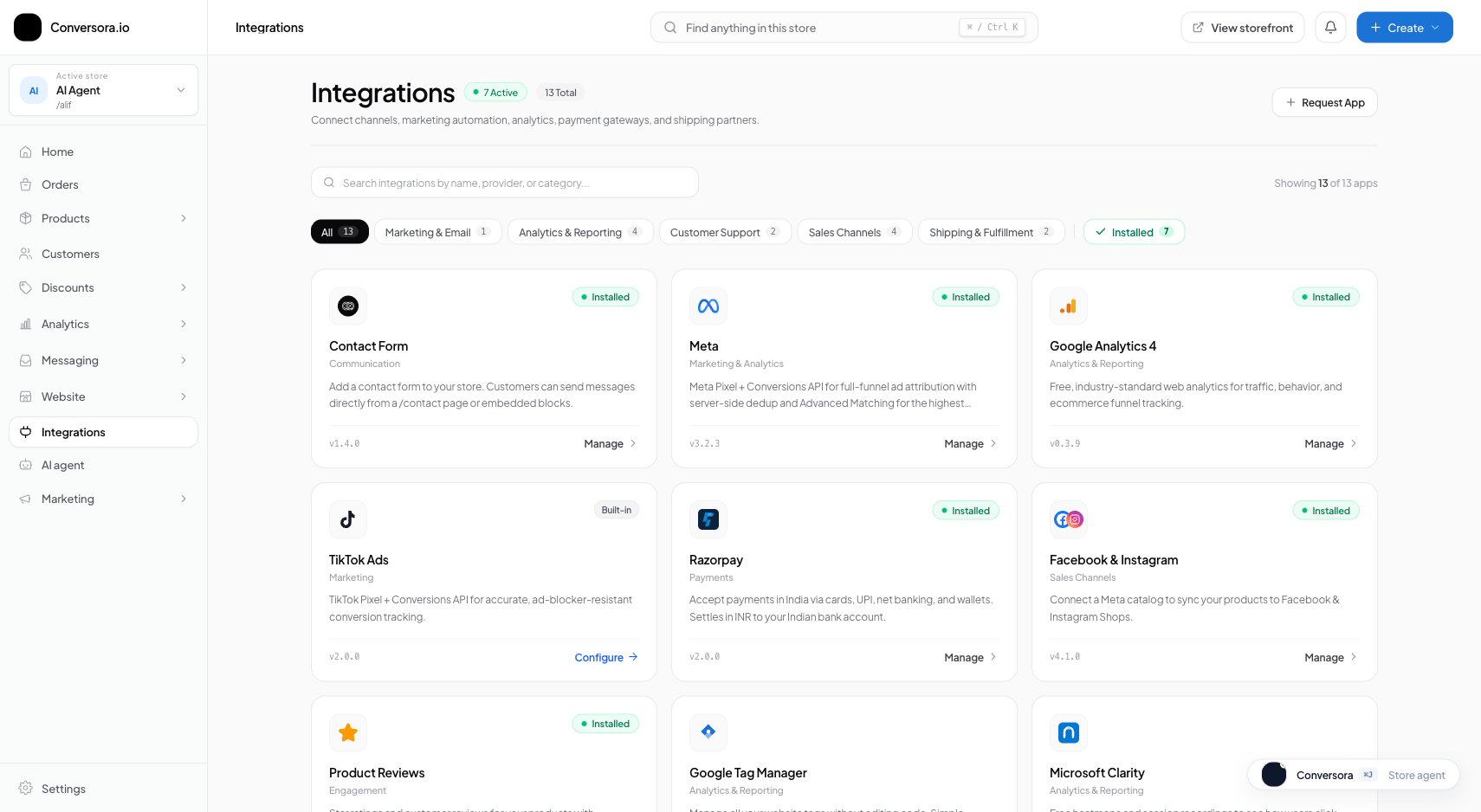Image resolution: width=1481 pixels, height=812 pixels.
Task: Click the Settings gear icon
Action: click(26, 789)
